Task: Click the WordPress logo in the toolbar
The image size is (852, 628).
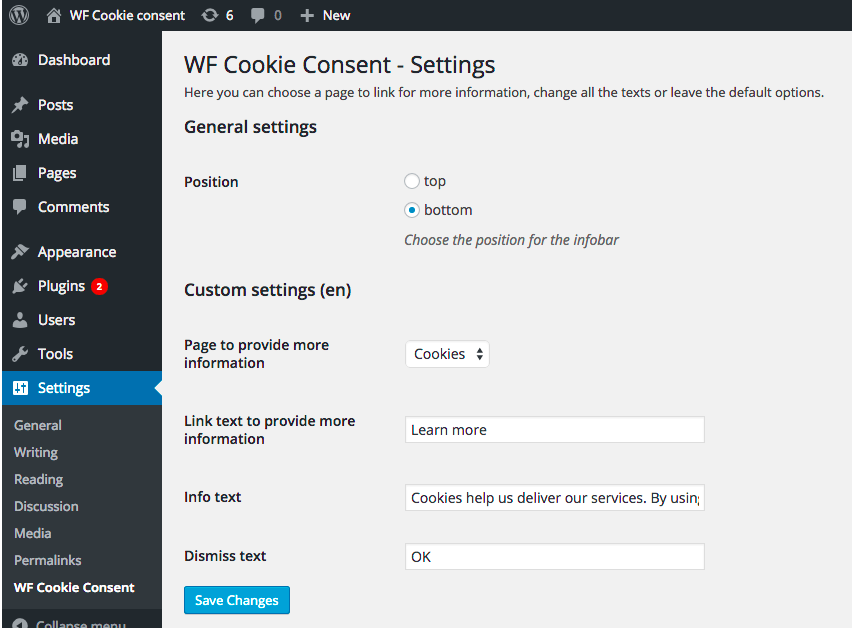Action: click(18, 15)
